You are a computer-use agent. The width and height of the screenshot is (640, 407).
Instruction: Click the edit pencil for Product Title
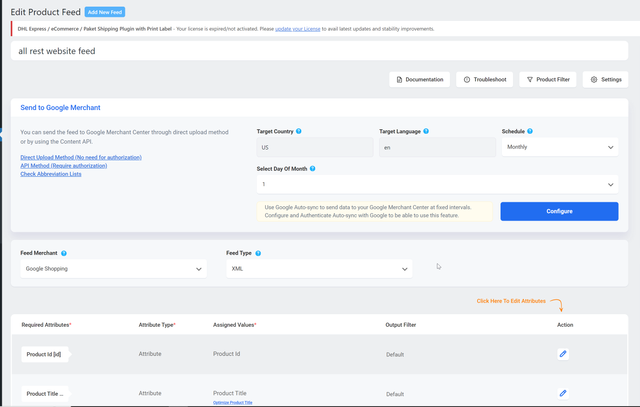pyautogui.click(x=563, y=393)
